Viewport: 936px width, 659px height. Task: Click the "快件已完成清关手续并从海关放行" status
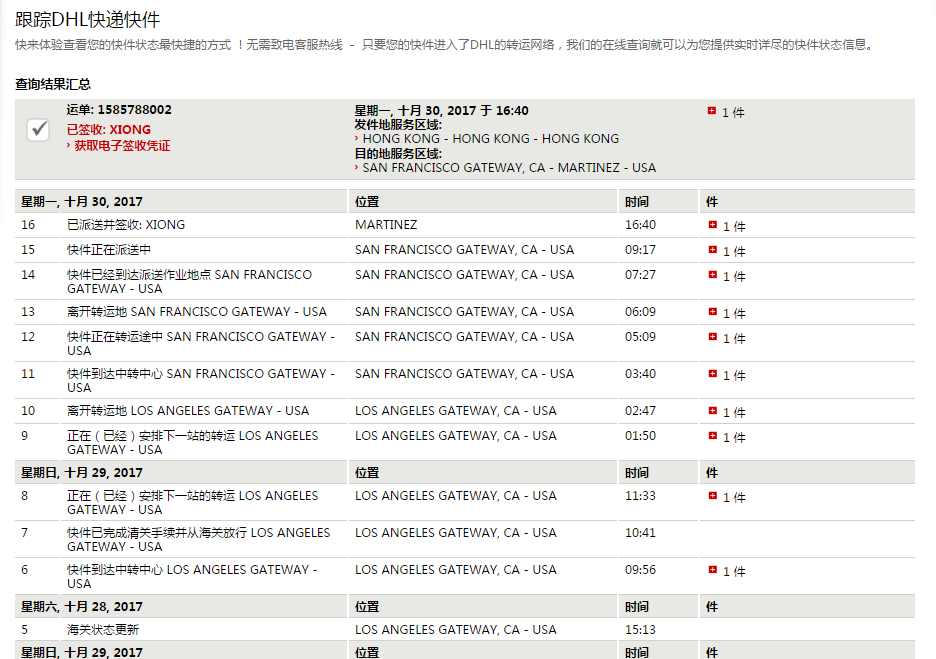click(199, 539)
